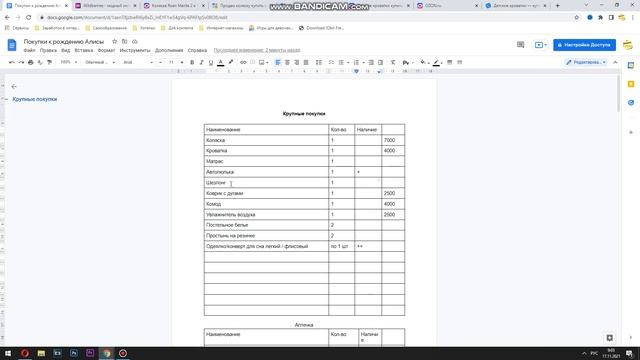Screen dimensions: 640x360
Task: Click the Windows Start button
Action: [x=8, y=353]
